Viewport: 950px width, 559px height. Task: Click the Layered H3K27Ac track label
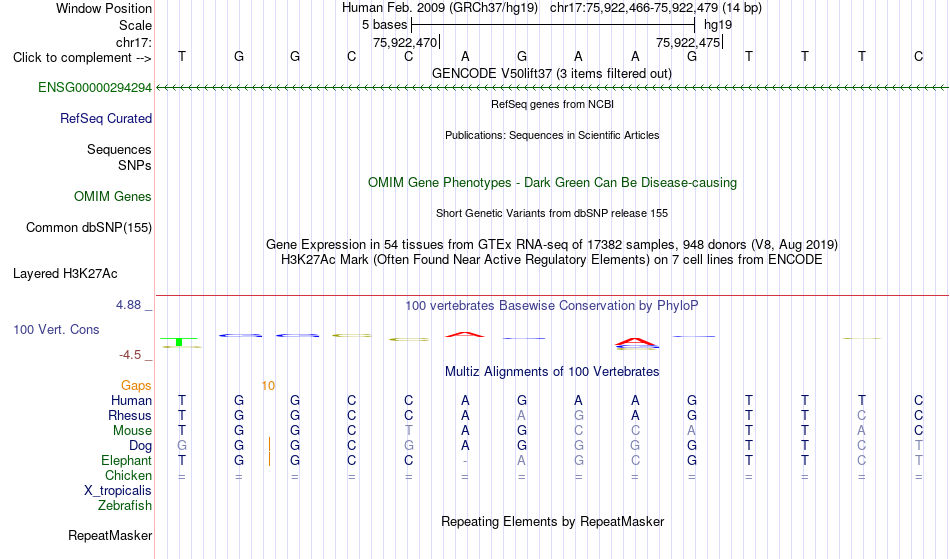[65, 274]
